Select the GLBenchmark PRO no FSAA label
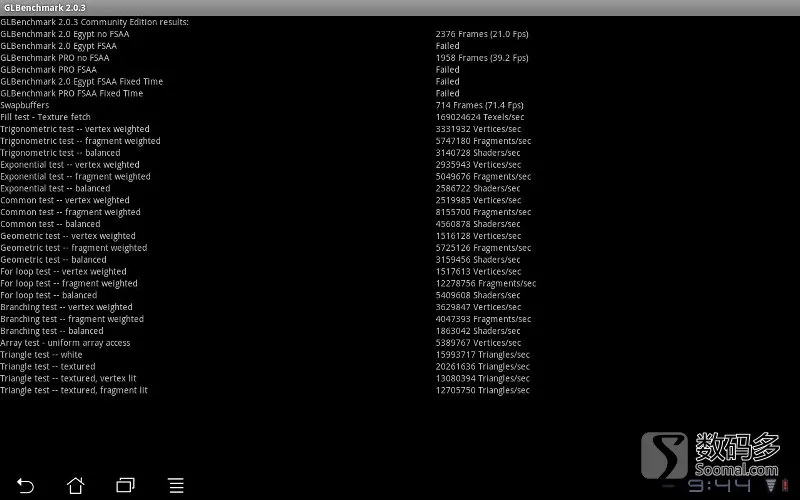This screenshot has height=500, width=800. click(x=55, y=58)
